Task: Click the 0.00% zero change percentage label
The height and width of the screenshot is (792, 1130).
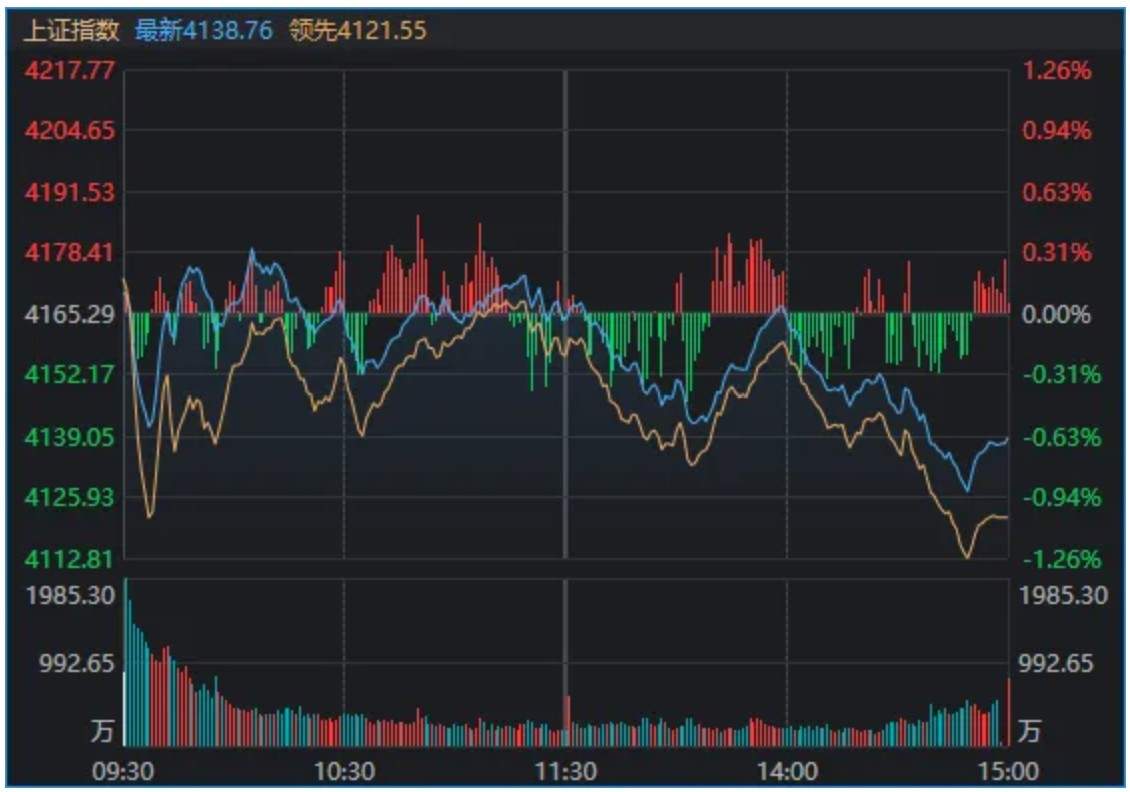Action: click(1060, 313)
